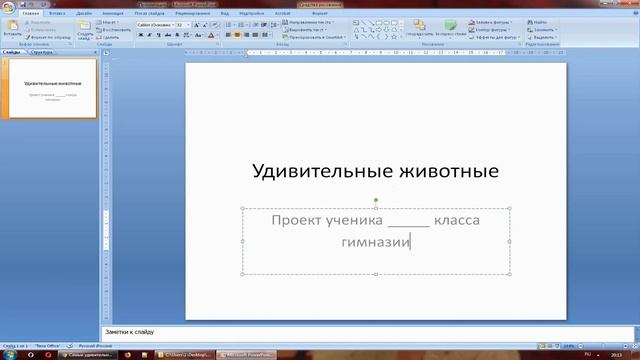Switch to the Insert (Вставка) ribbon tab

point(57,13)
